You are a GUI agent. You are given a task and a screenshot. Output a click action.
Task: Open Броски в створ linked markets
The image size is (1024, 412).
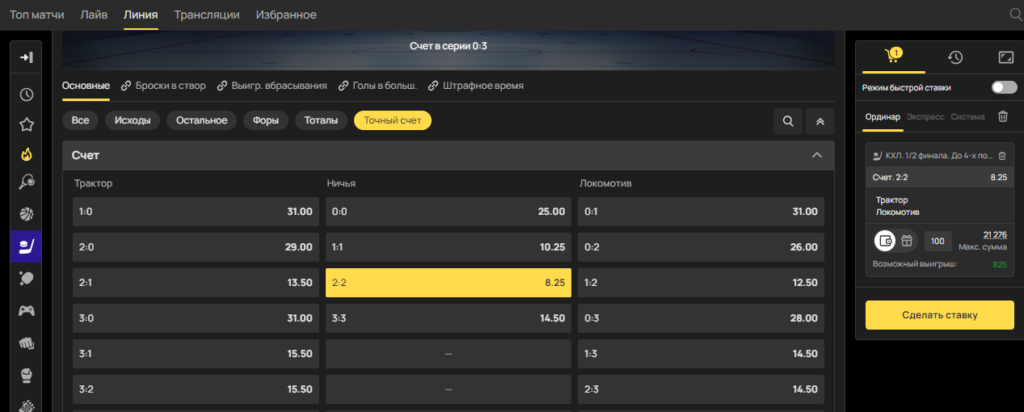164,86
